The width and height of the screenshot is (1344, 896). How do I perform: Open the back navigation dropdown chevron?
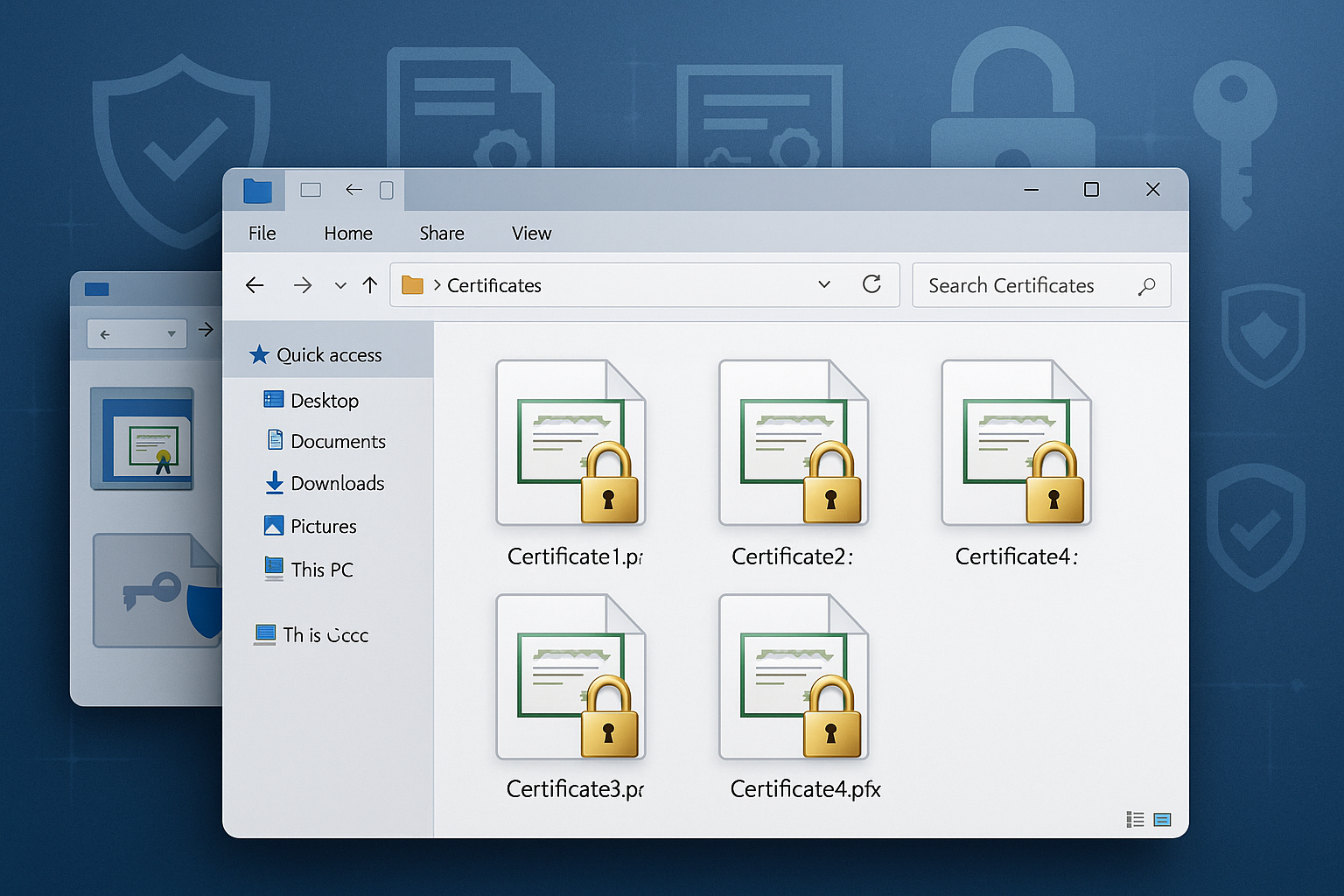(x=339, y=285)
